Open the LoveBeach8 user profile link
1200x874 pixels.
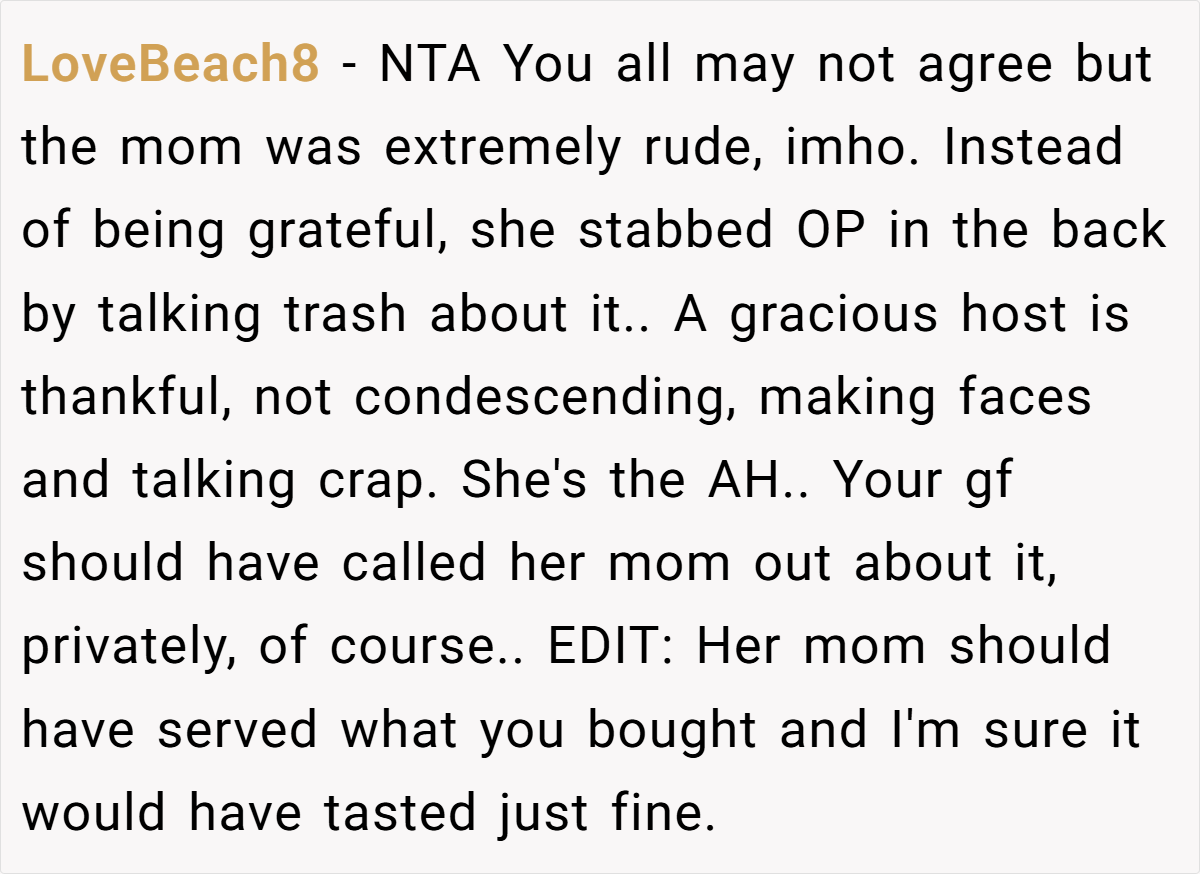[x=170, y=66]
